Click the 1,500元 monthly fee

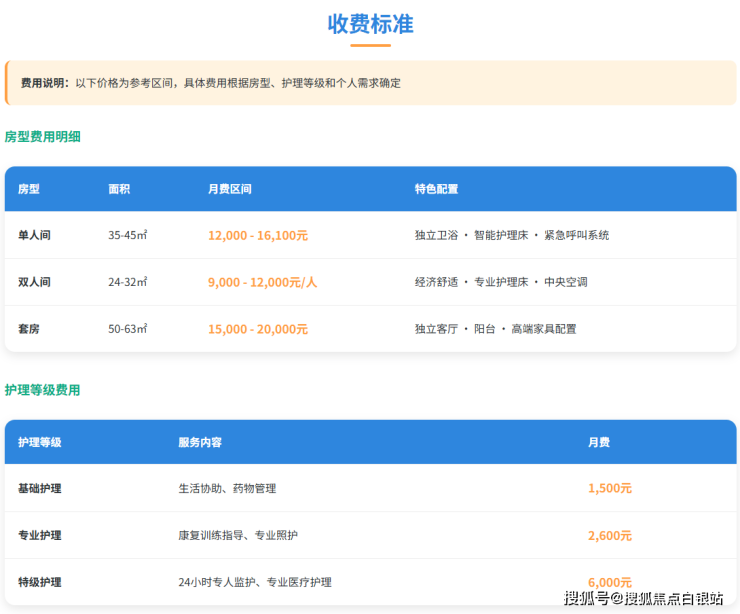[609, 488]
